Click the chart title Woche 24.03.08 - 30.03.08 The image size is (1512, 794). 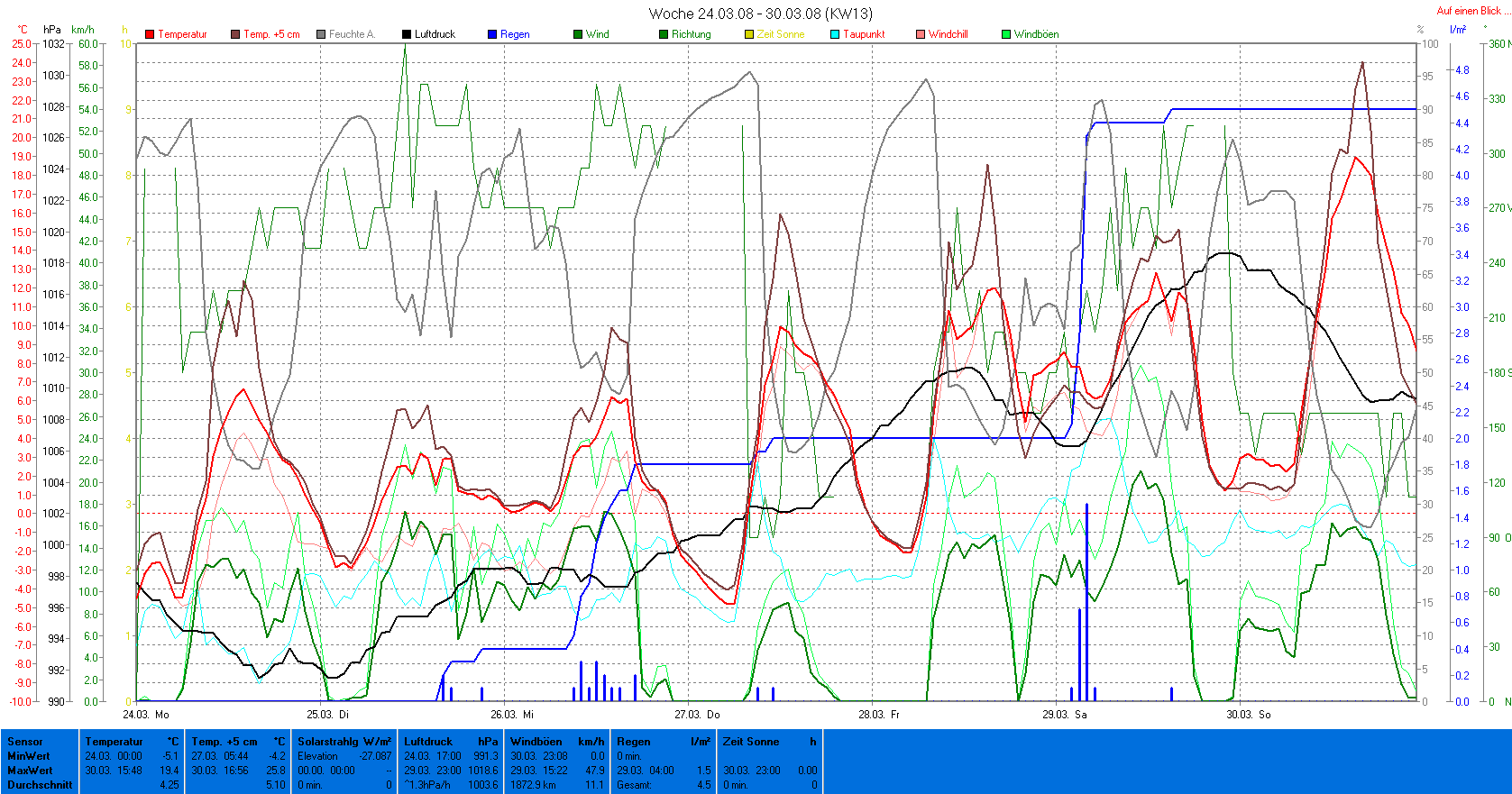click(760, 14)
